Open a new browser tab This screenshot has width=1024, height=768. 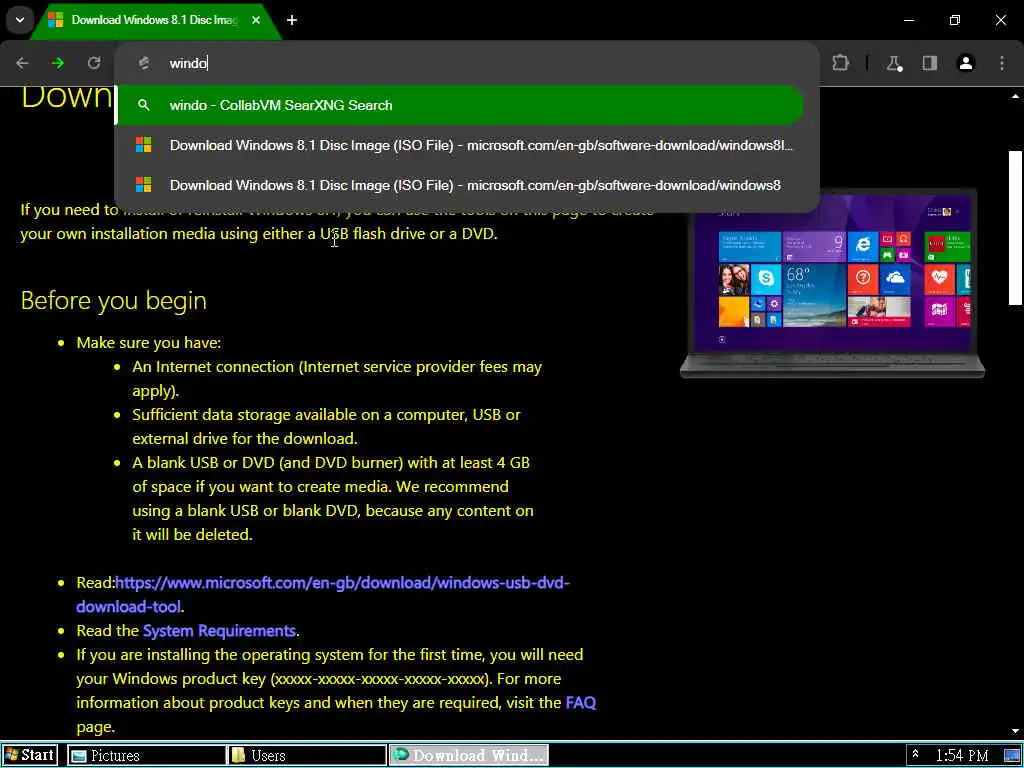click(292, 20)
